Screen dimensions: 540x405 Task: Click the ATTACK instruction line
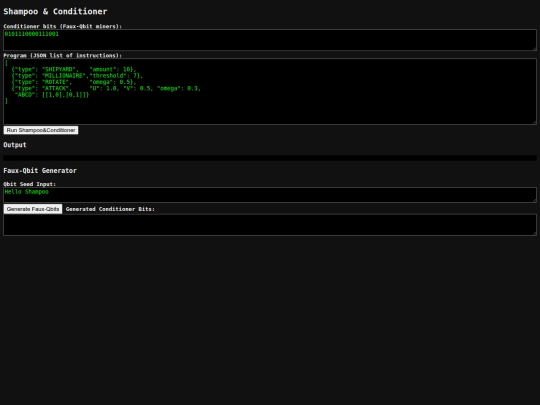[106, 88]
